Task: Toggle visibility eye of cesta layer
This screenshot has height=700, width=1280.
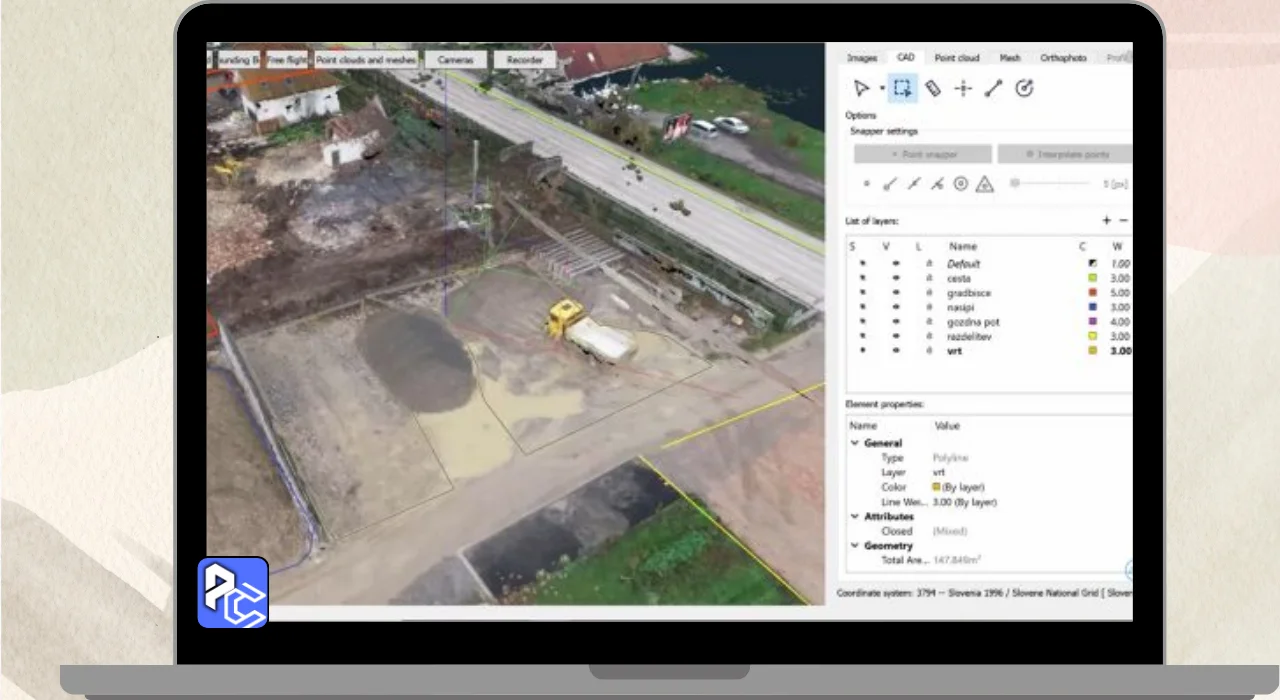Action: point(896,279)
